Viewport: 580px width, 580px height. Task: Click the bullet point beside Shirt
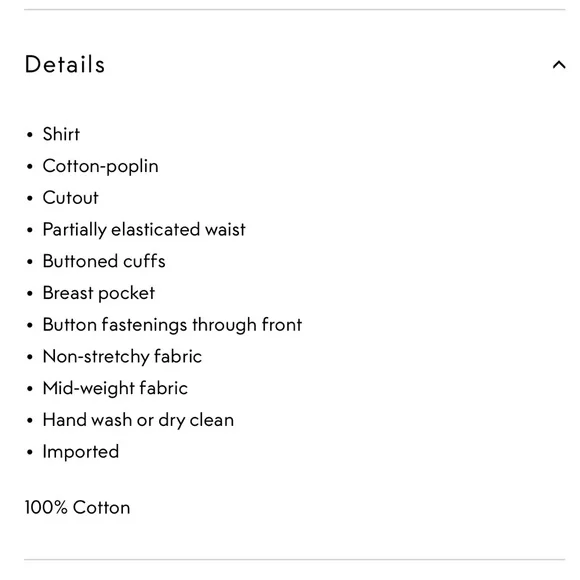30,135
